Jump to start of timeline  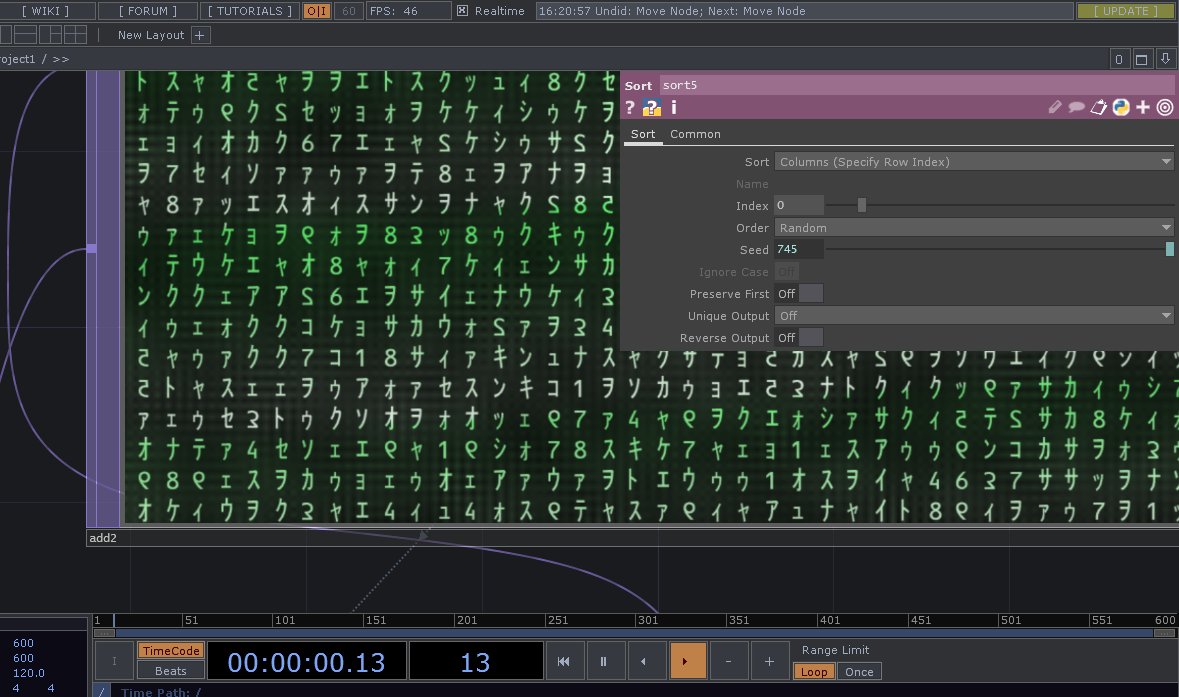[563, 662]
